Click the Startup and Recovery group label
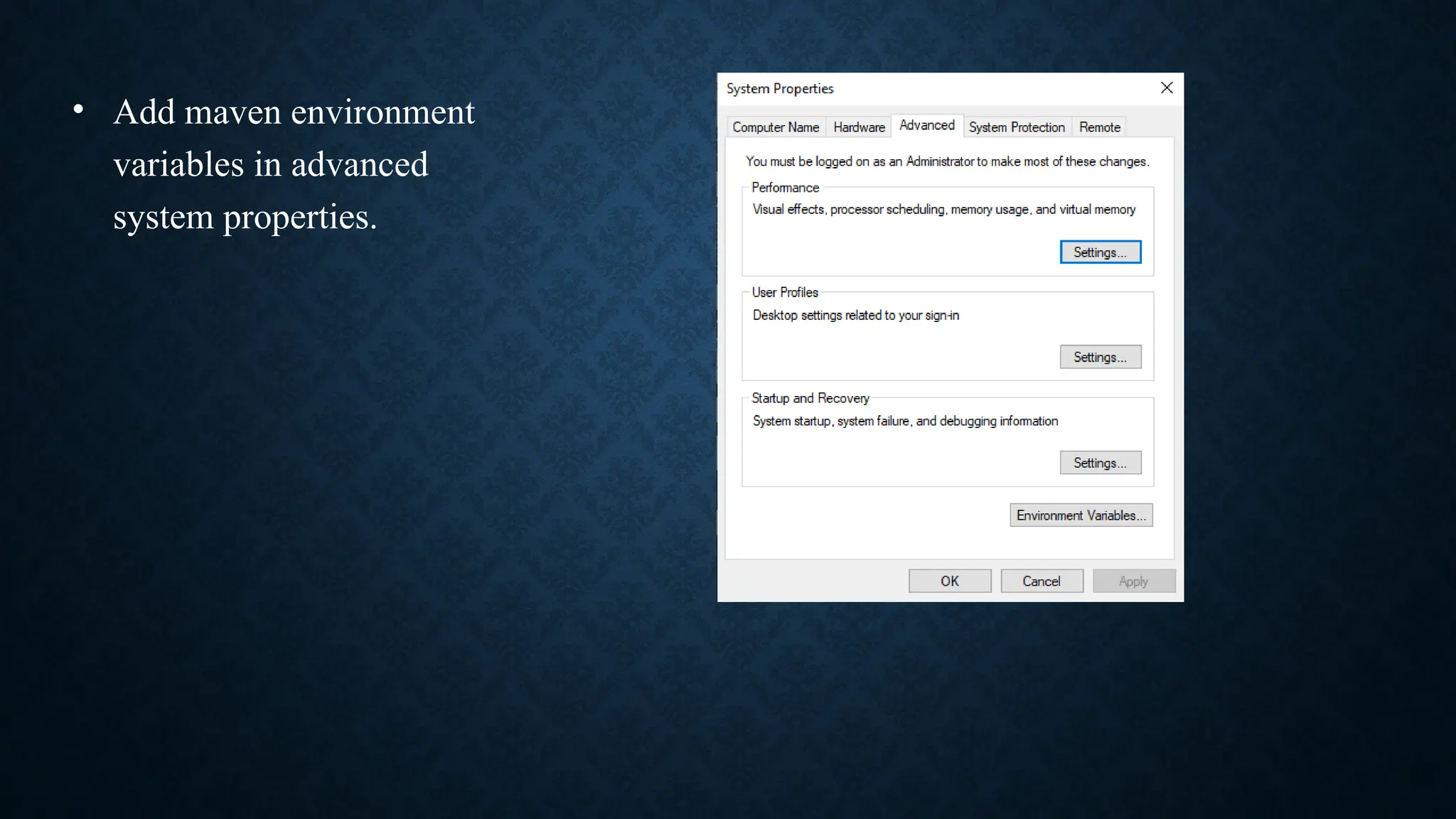 point(810,398)
